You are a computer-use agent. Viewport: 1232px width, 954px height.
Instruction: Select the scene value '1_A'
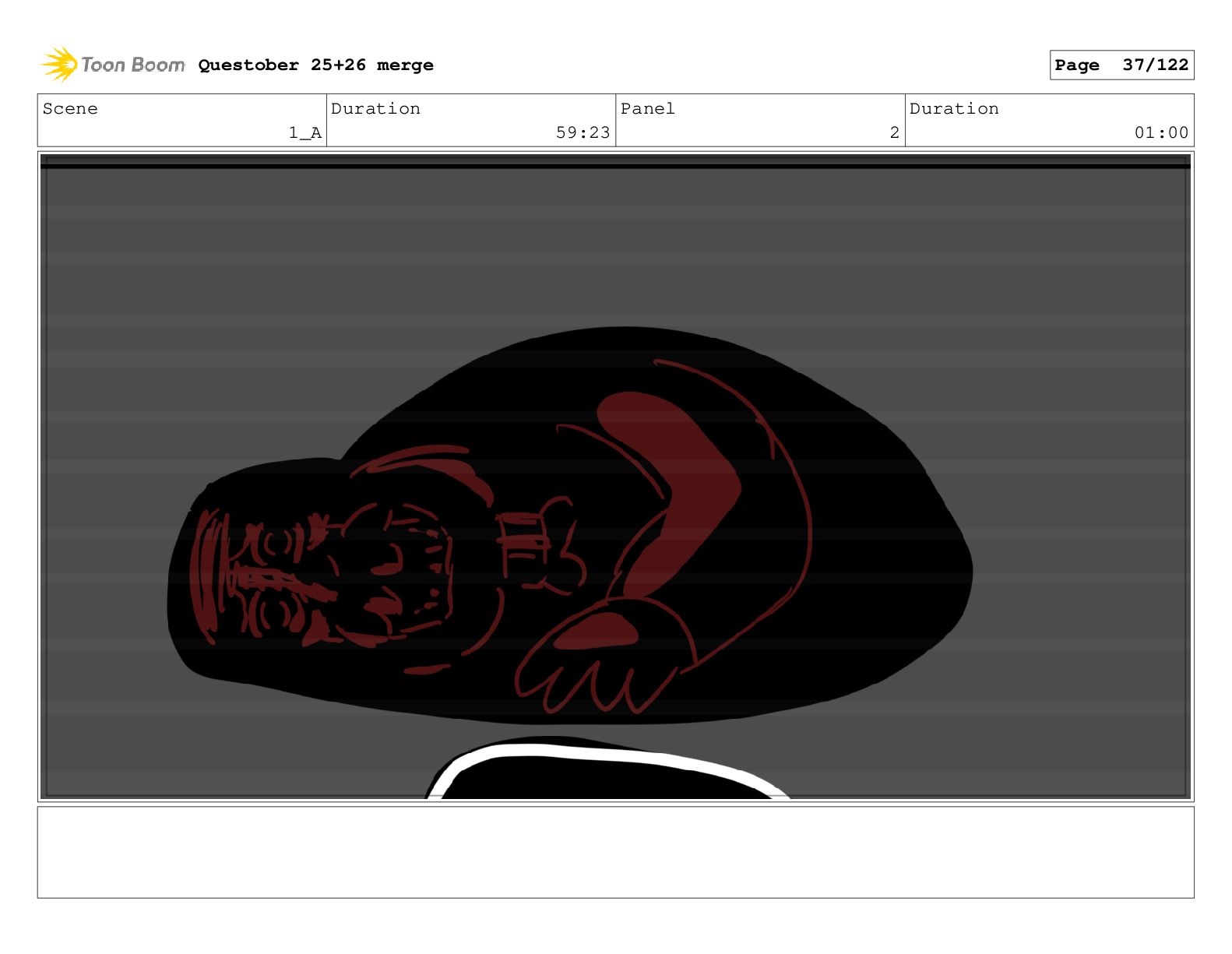coord(304,133)
